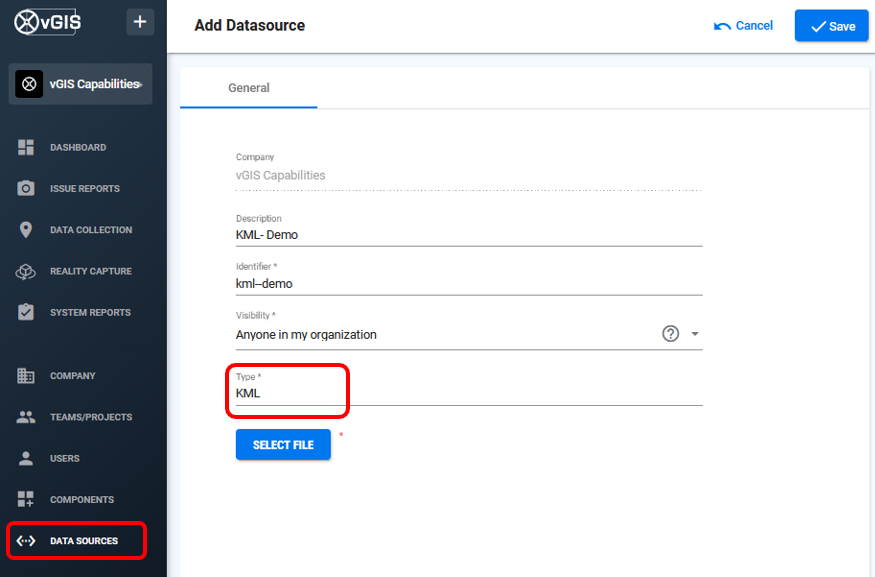
Task: Click the System Reports clipboard icon
Action: pos(26,312)
